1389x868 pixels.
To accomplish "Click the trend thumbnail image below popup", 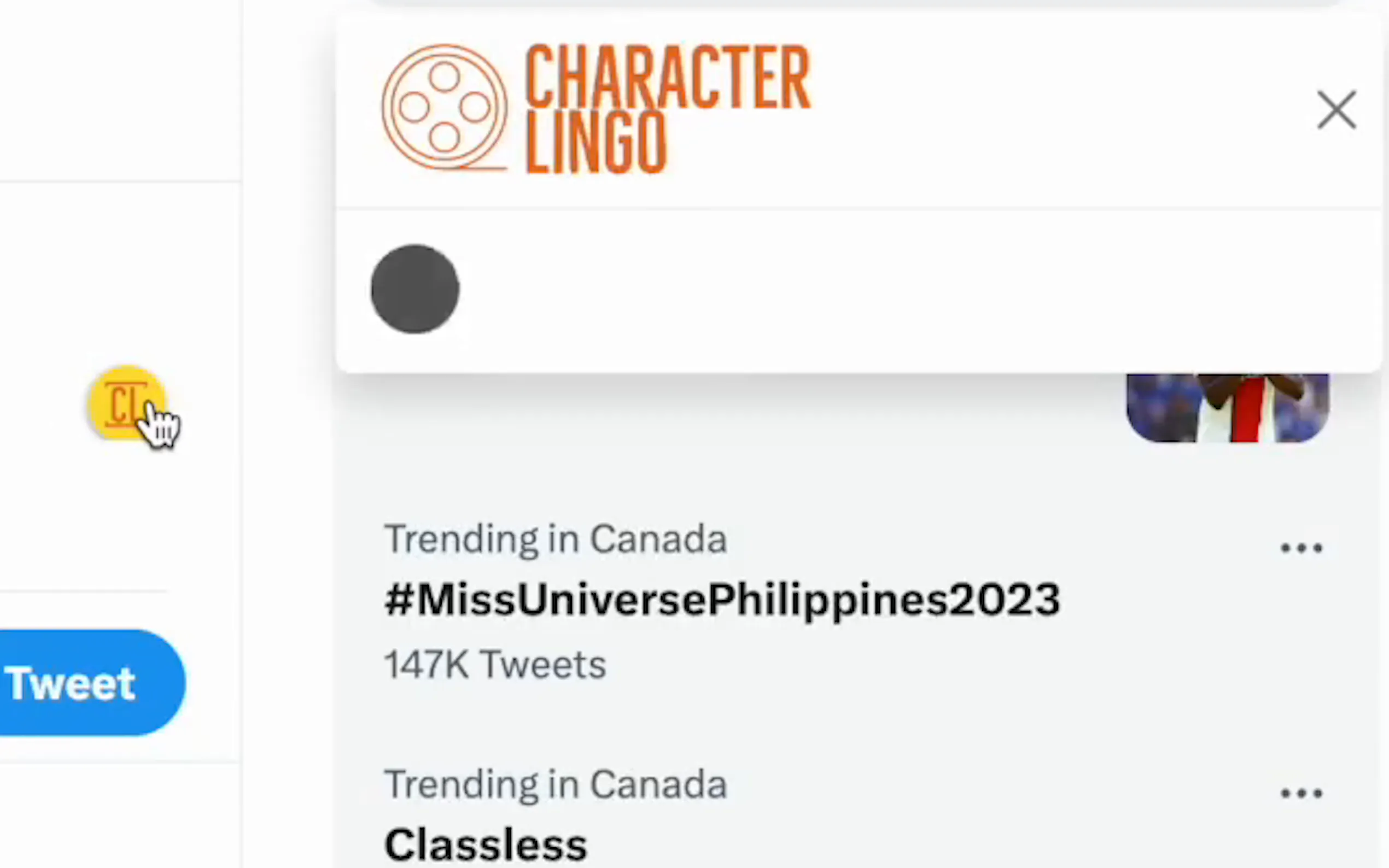I will click(1227, 408).
